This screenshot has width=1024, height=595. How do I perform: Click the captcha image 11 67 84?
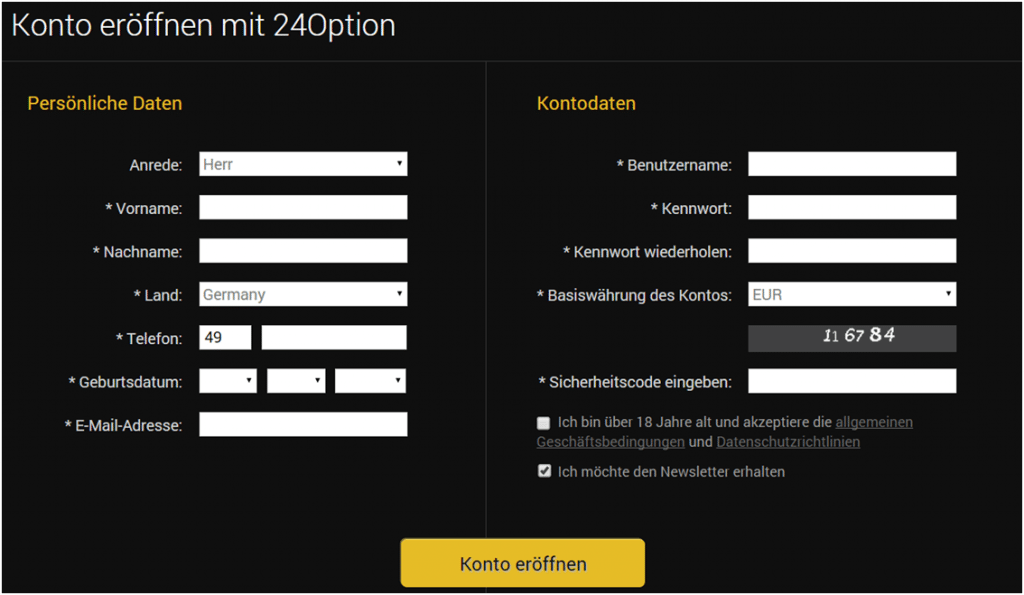pyautogui.click(x=852, y=338)
